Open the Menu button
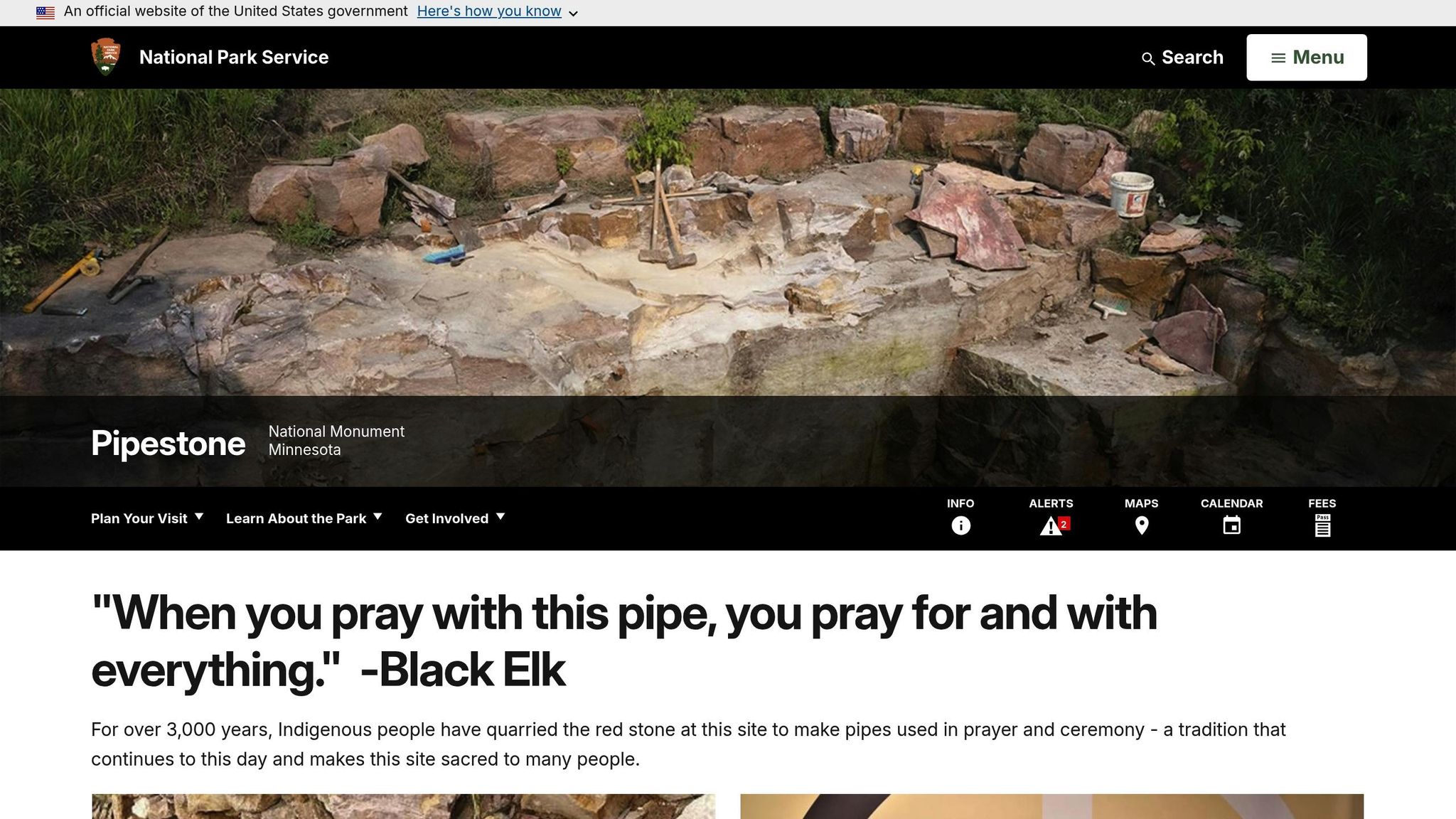 (x=1307, y=58)
